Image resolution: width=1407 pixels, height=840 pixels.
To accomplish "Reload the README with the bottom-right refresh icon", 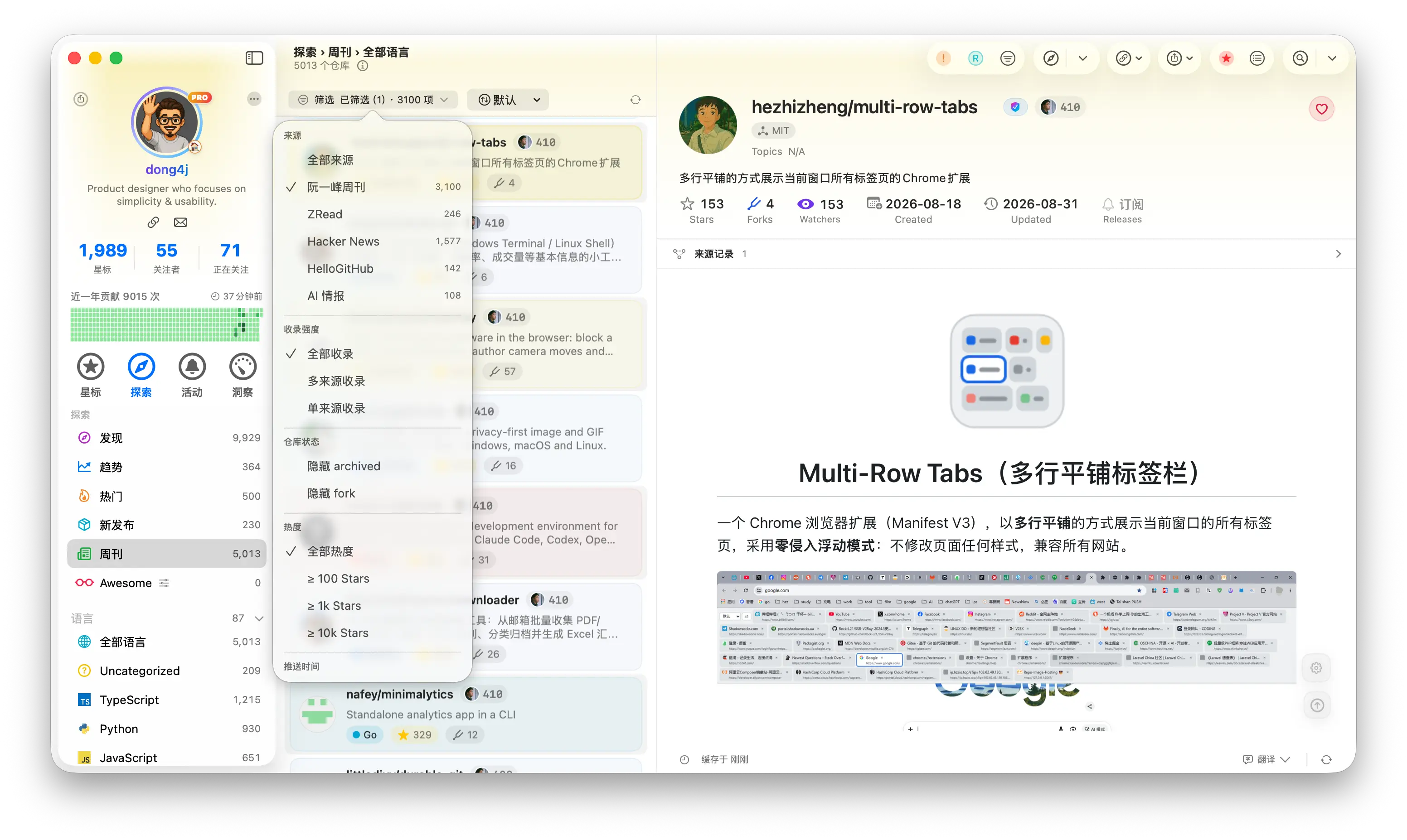I will pyautogui.click(x=1326, y=760).
